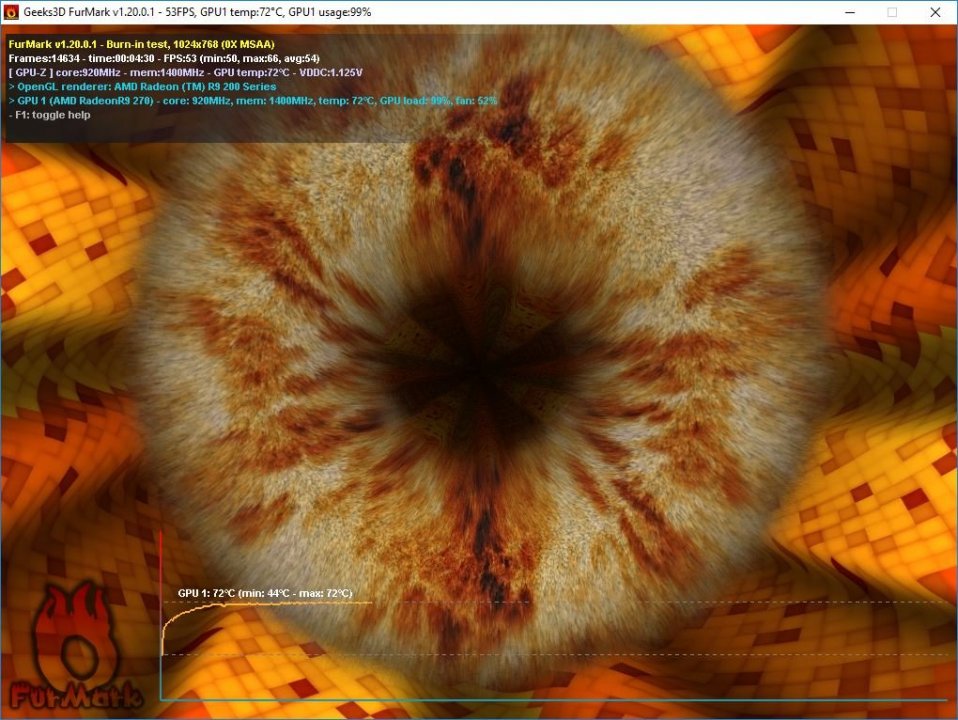Click the "GPU 1: 72°C (min: 44°C - max: 72°C)" label
This screenshot has height=720, width=958.
[x=265, y=593]
